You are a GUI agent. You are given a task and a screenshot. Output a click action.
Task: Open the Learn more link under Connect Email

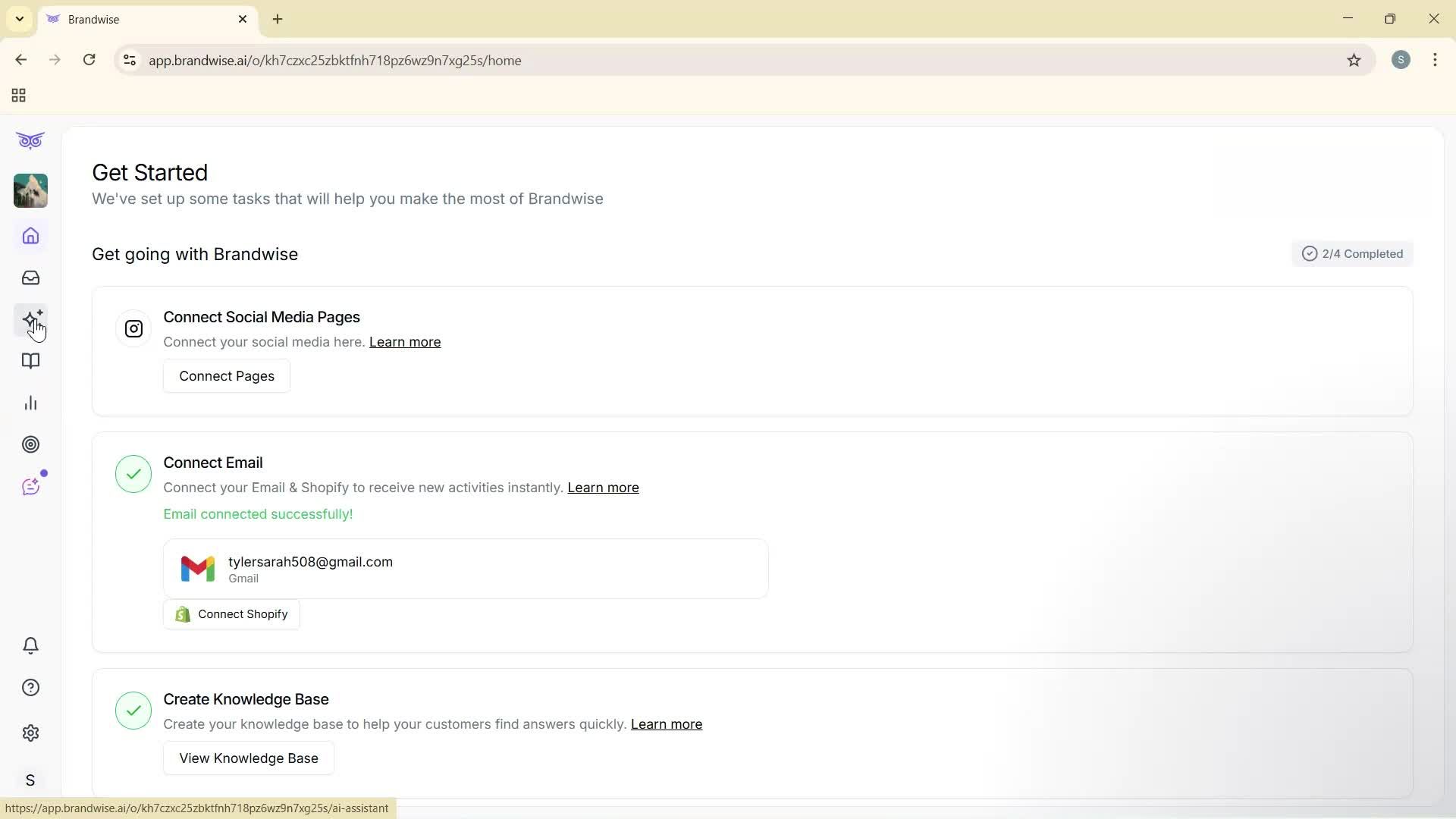(603, 488)
